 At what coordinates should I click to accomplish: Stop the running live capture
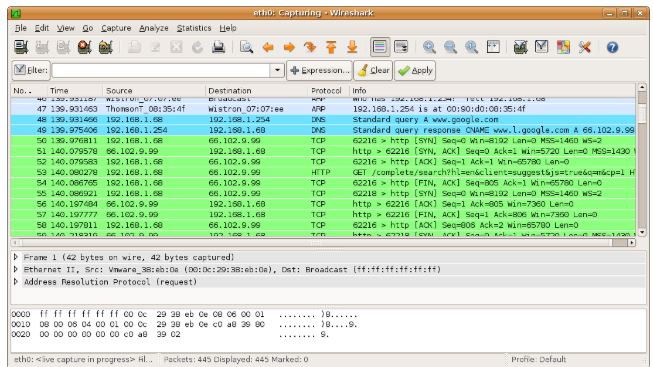pos(85,47)
